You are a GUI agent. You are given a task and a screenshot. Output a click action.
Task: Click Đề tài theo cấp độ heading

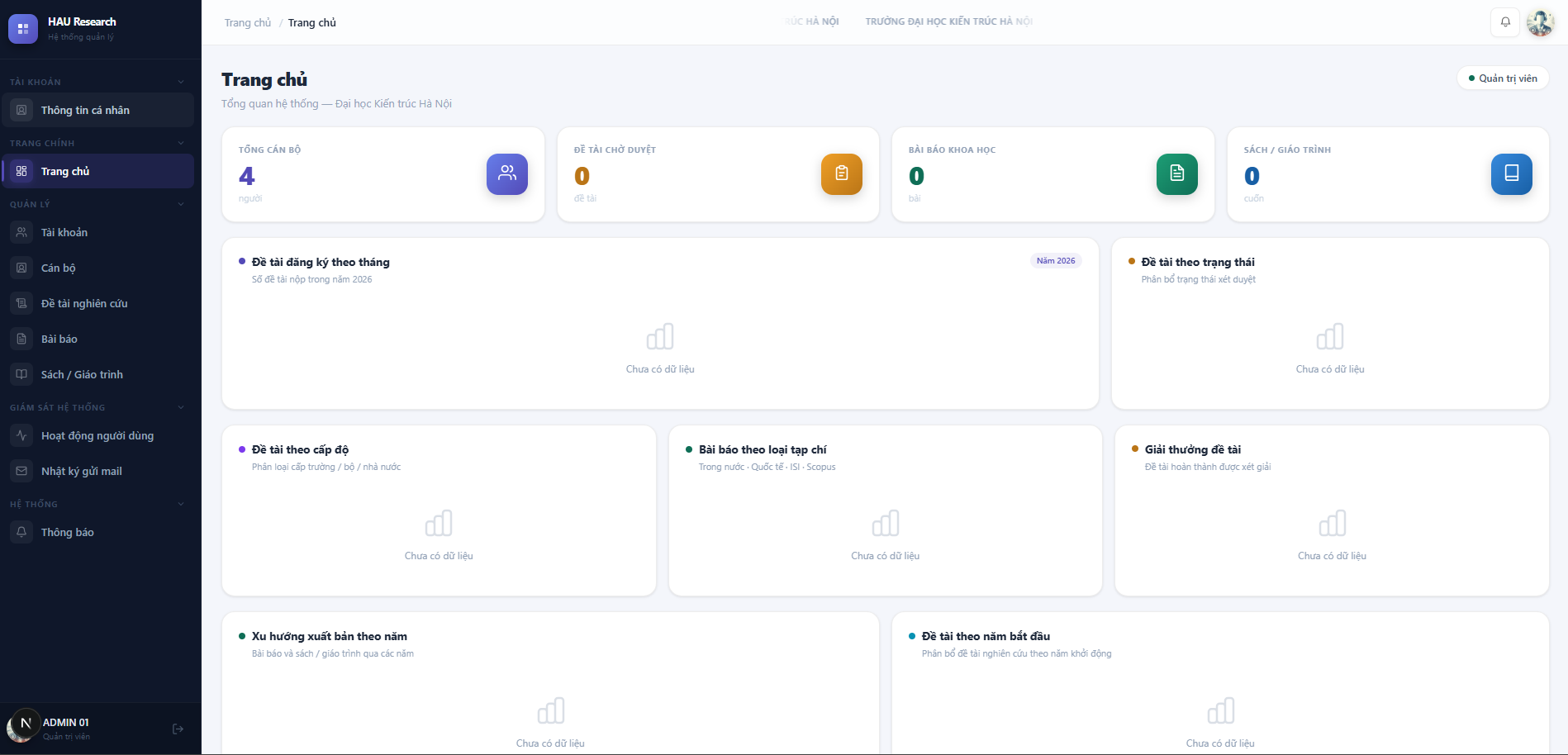click(x=300, y=449)
